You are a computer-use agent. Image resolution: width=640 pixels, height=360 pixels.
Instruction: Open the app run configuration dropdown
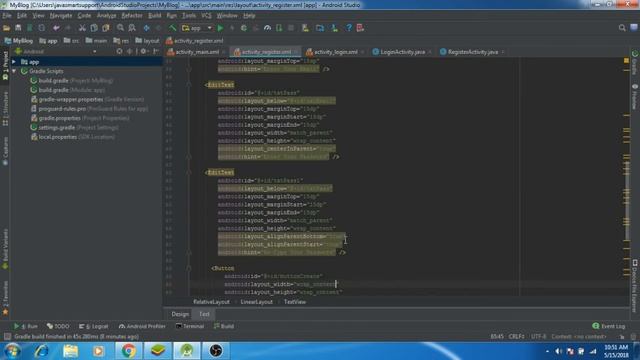click(x=197, y=28)
